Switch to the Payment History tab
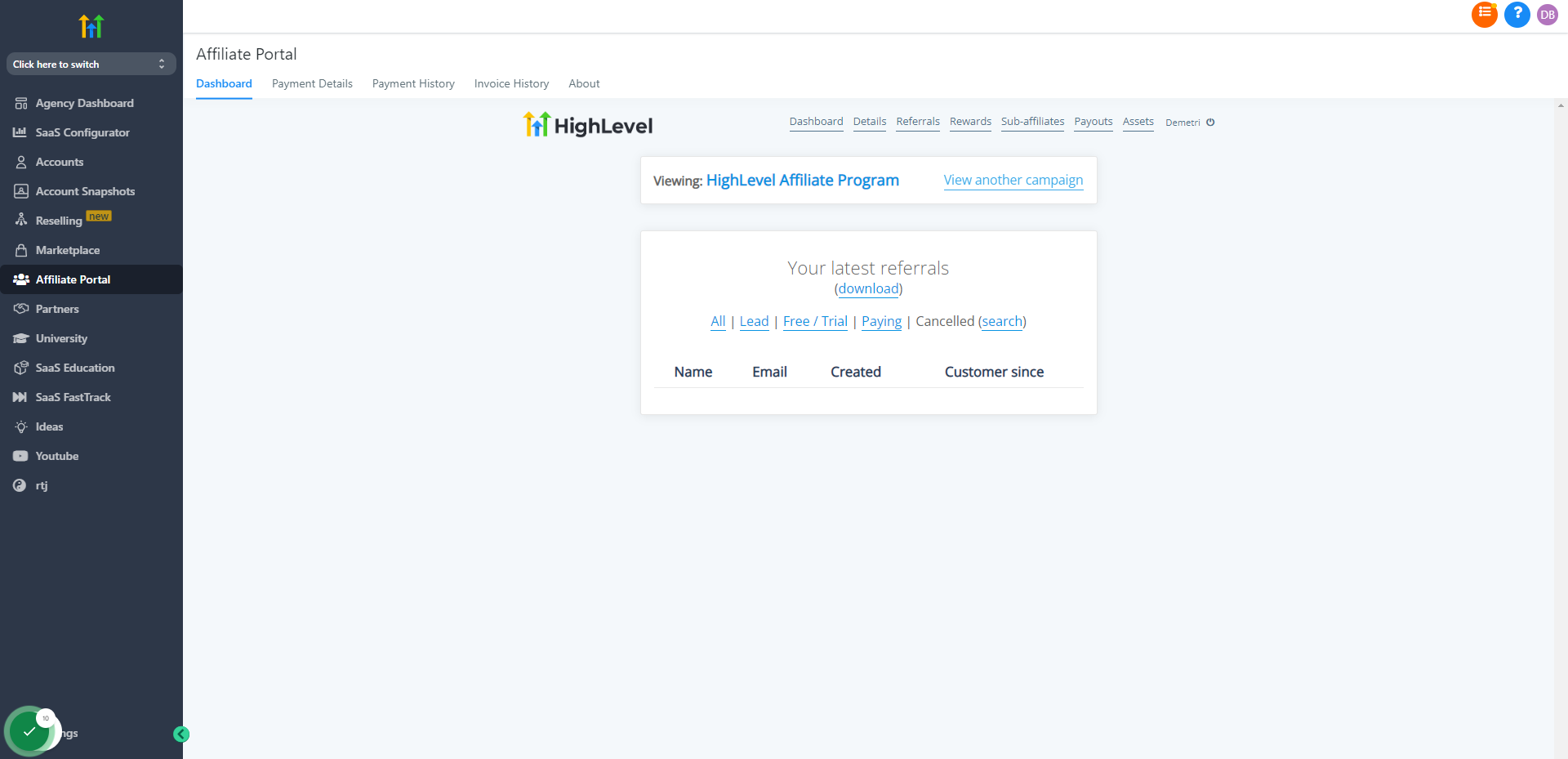Screen dimensions: 1568x759 coord(413,83)
